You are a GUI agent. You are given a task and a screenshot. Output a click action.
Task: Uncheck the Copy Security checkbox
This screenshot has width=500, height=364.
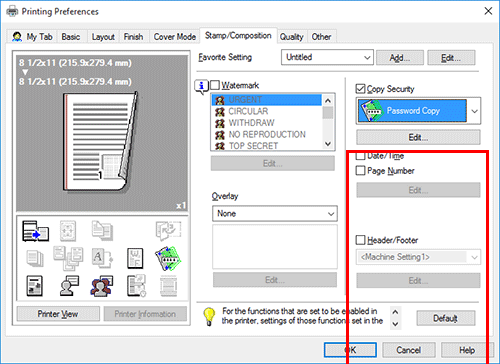(x=360, y=89)
